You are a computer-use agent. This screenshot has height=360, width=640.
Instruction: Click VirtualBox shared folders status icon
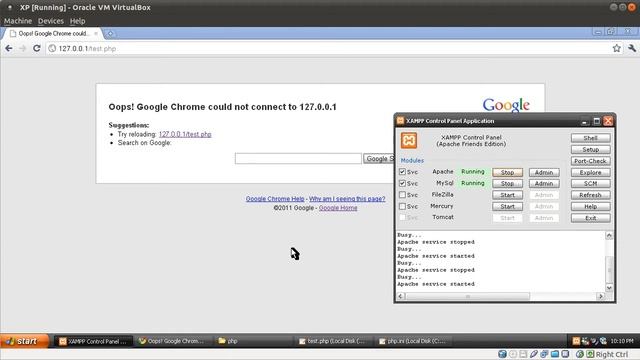[x=555, y=354]
